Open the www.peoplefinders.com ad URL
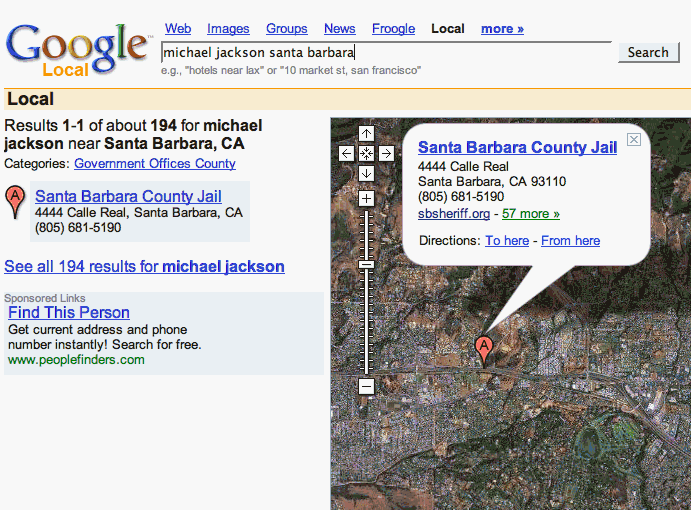 click(76, 360)
